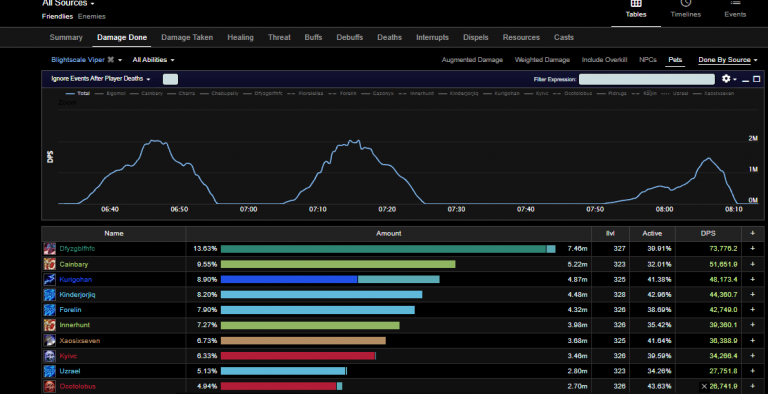Toggle Augmented Damage option

[x=472, y=60]
